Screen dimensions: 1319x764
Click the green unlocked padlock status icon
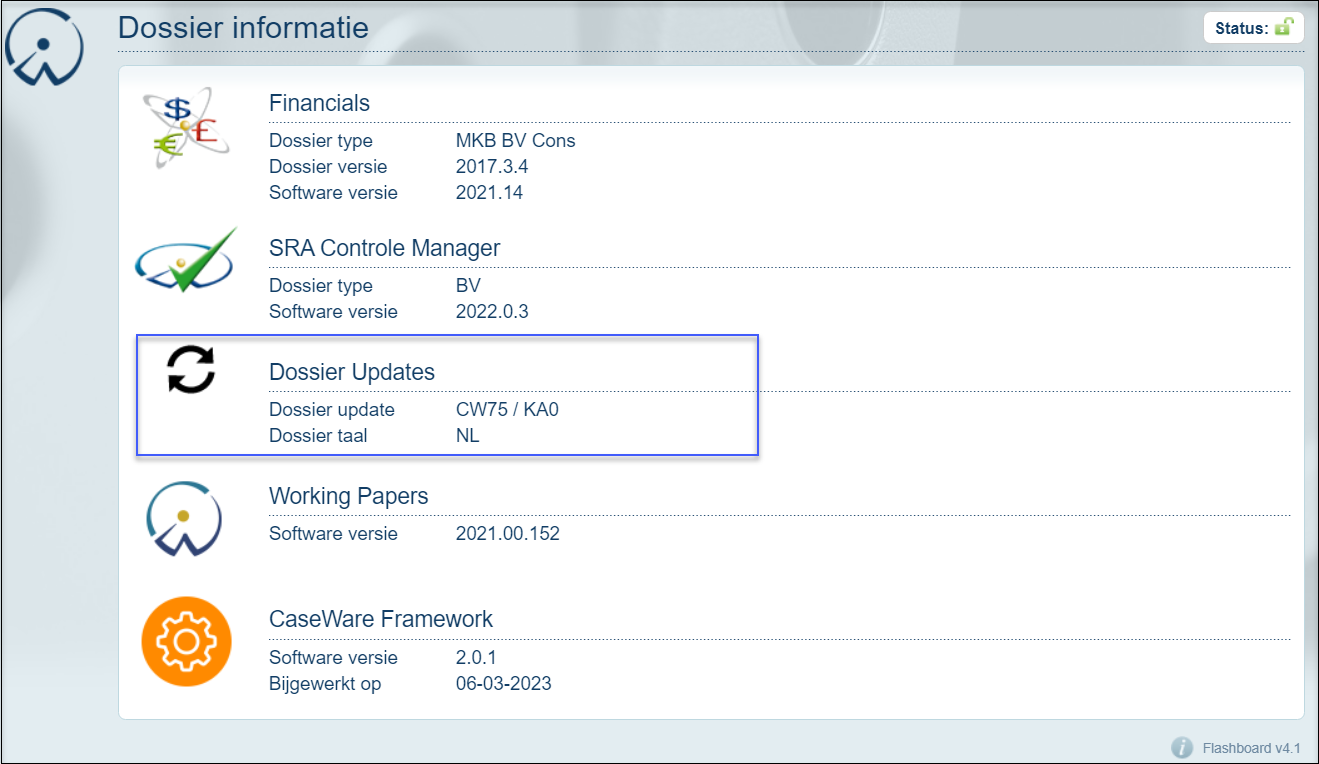pyautogui.click(x=1284, y=27)
